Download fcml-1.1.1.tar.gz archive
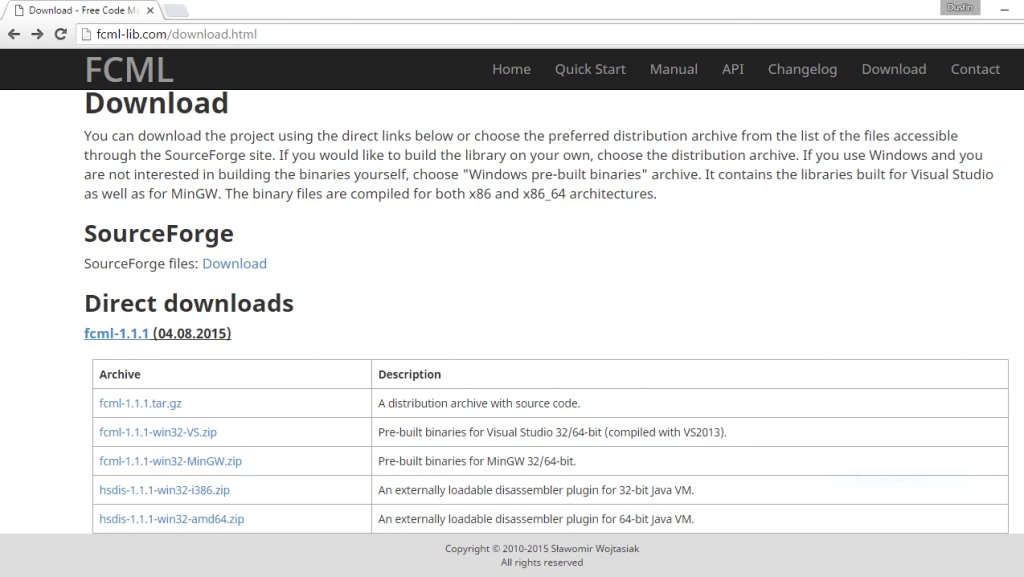 [140, 403]
